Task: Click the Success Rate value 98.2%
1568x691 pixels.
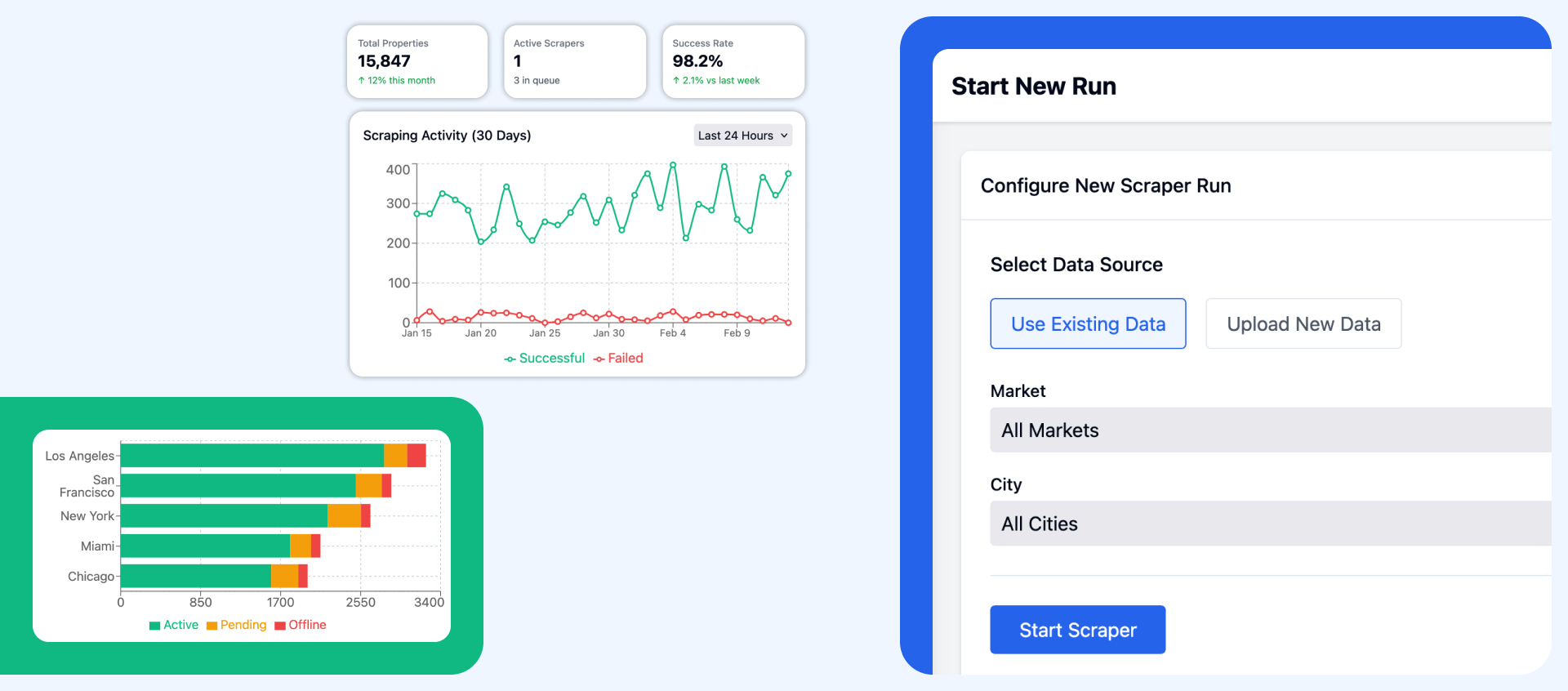Action: [697, 61]
